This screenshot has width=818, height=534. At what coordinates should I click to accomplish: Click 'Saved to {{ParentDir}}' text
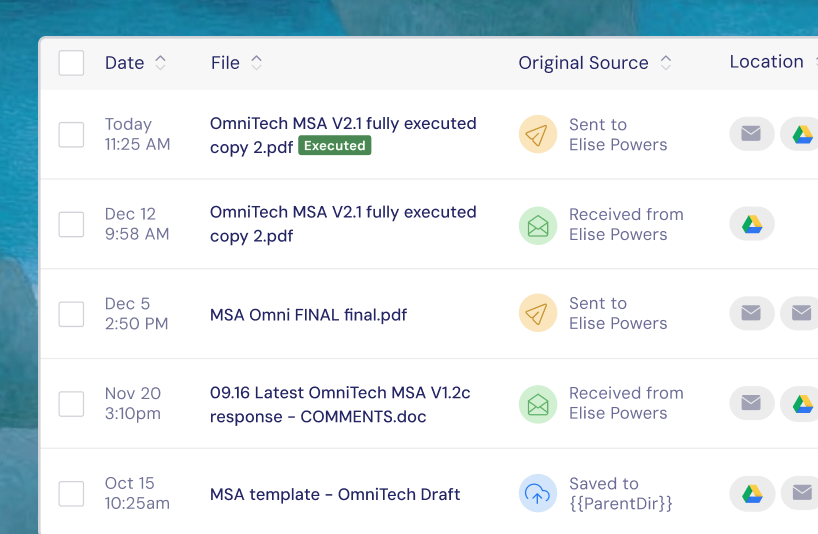[620, 493]
